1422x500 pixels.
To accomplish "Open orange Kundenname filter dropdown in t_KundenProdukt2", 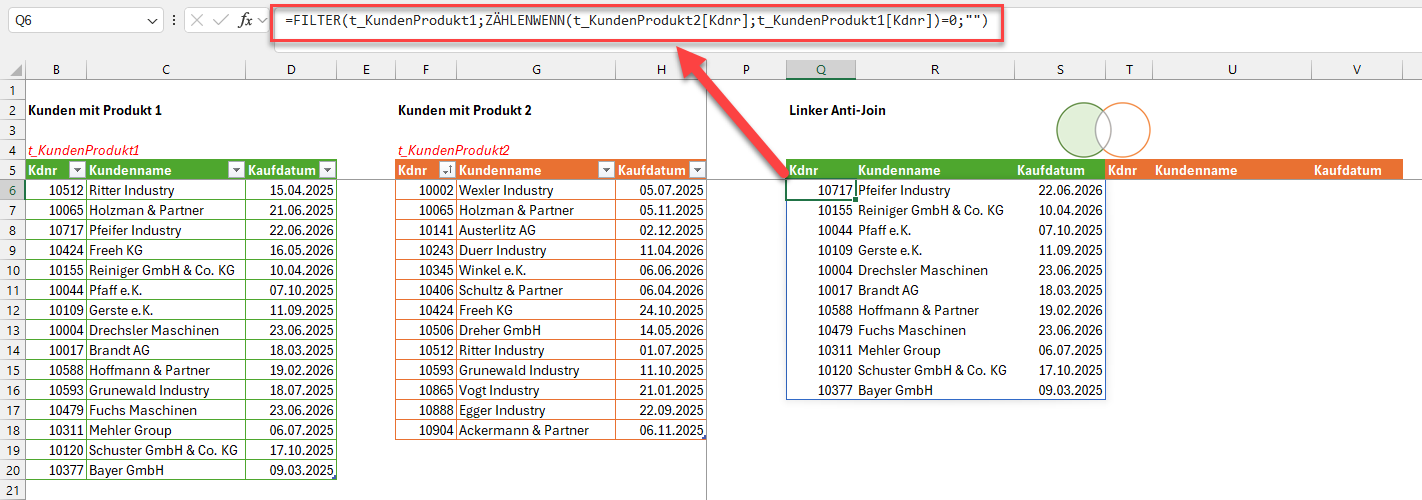I will pos(606,170).
